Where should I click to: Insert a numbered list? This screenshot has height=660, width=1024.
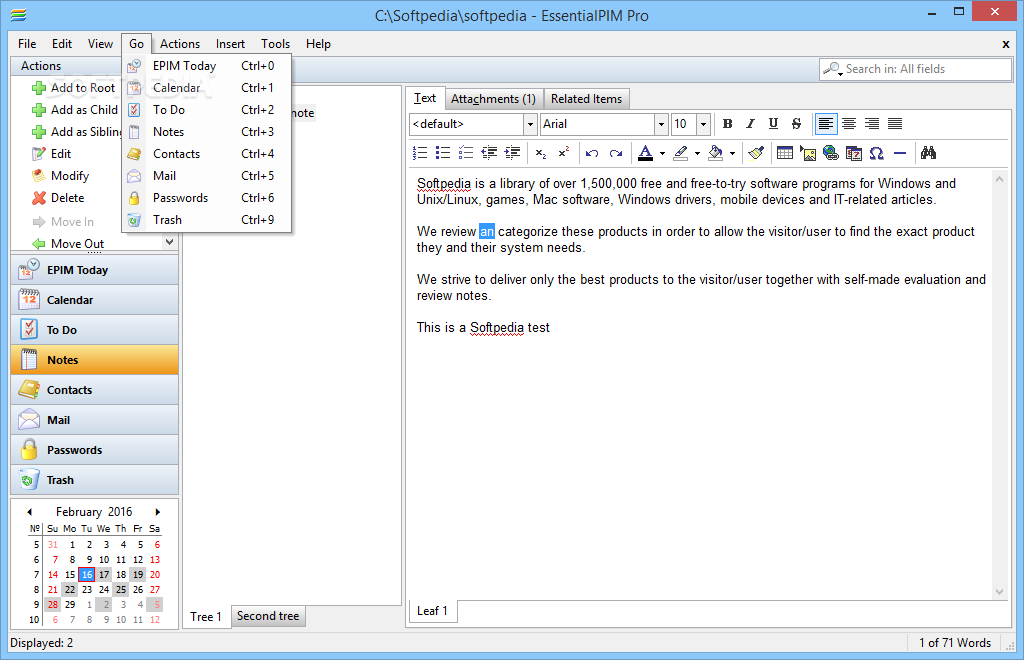[x=420, y=153]
